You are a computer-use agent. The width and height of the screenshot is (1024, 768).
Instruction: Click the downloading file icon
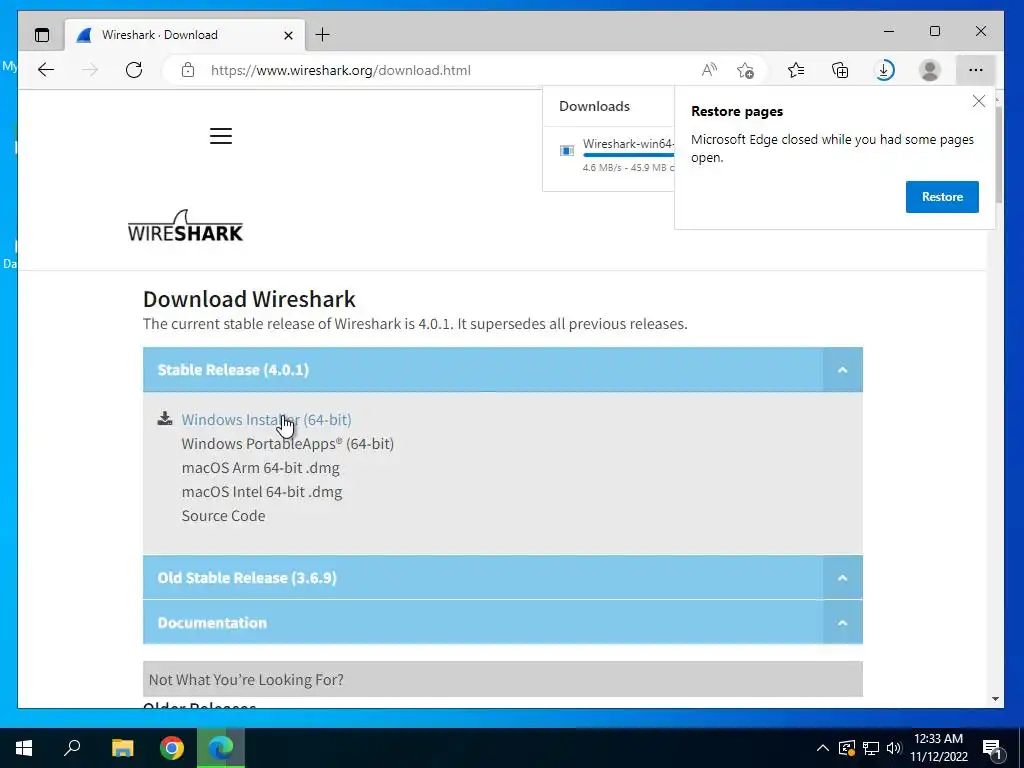(x=567, y=151)
